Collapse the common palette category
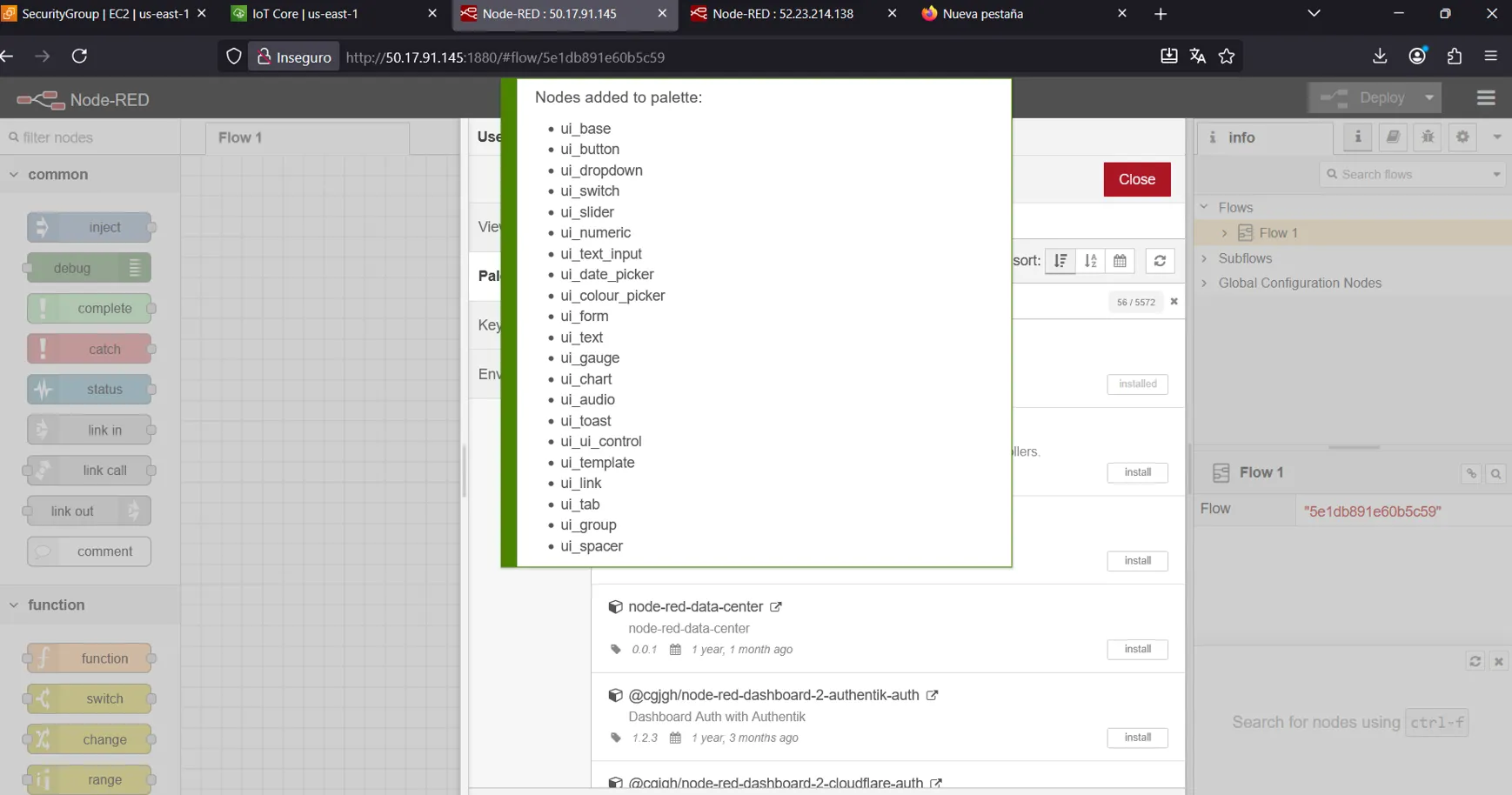 pyautogui.click(x=14, y=175)
